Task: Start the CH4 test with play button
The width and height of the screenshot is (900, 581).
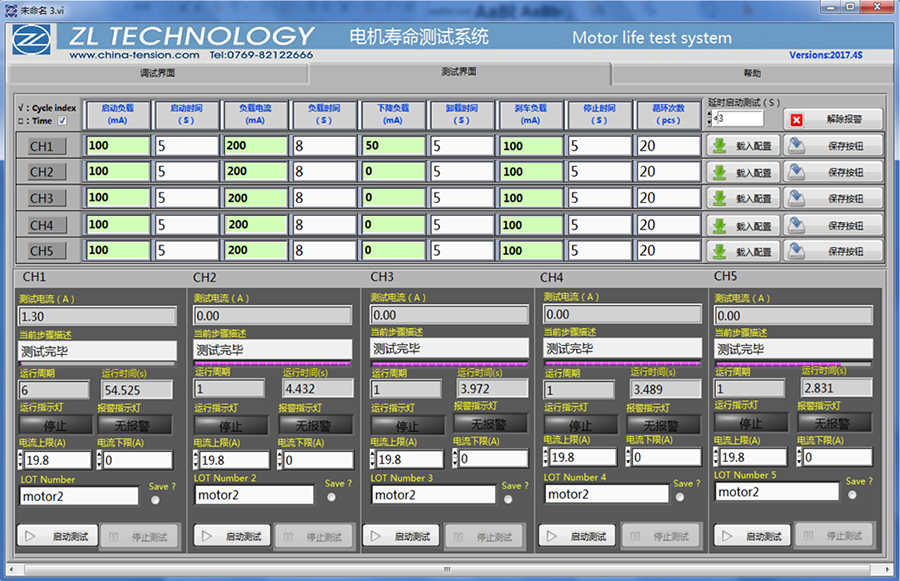Action: (577, 536)
